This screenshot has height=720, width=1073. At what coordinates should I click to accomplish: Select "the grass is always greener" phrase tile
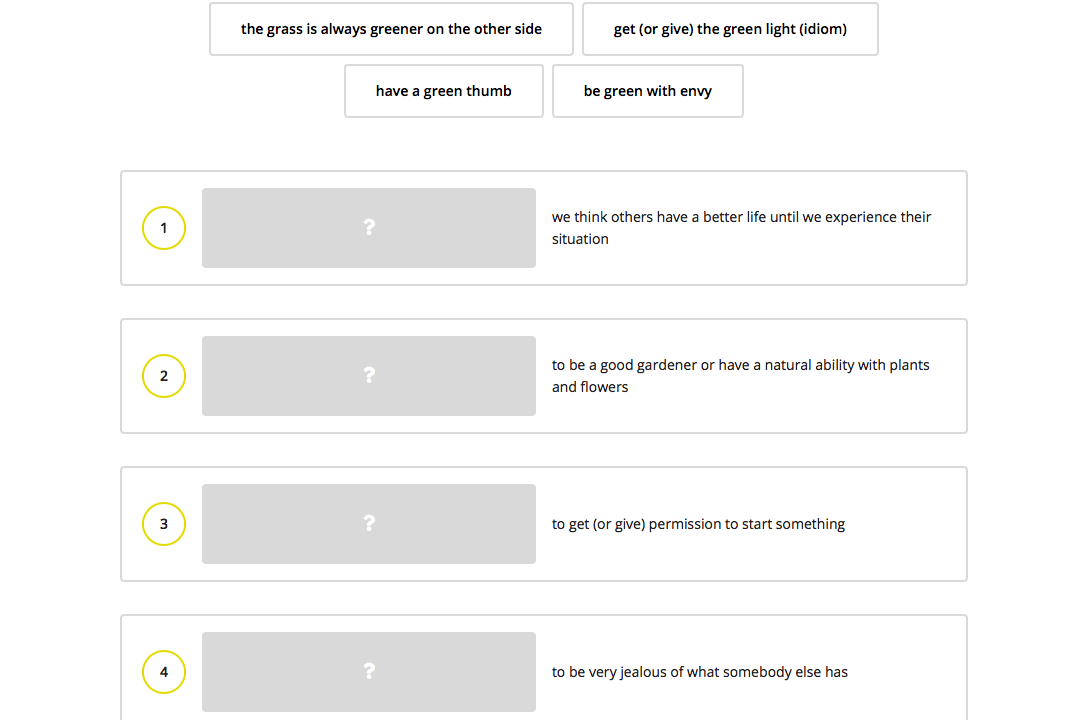point(391,29)
